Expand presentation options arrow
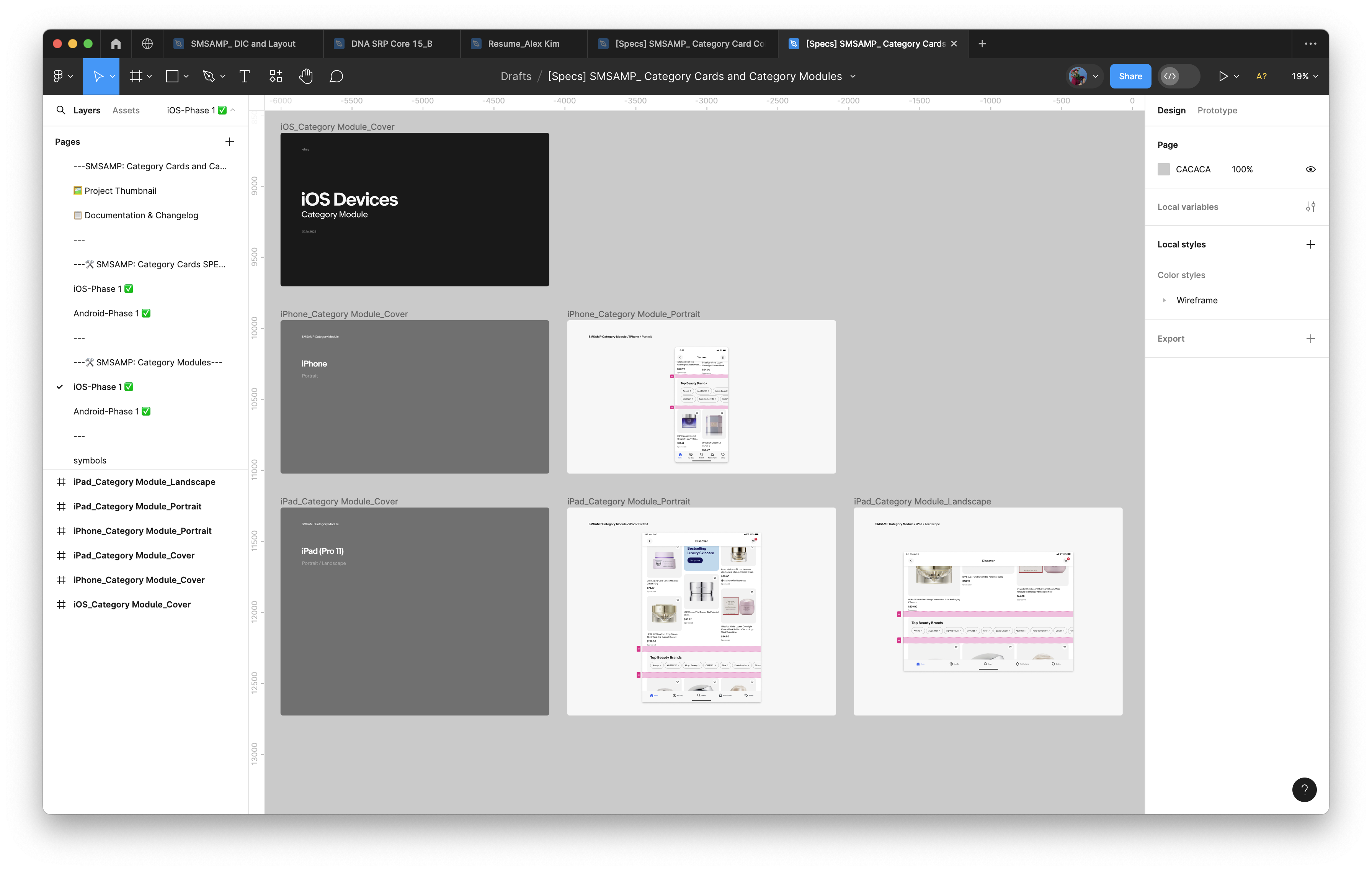The image size is (1372, 871). pyautogui.click(x=1236, y=76)
